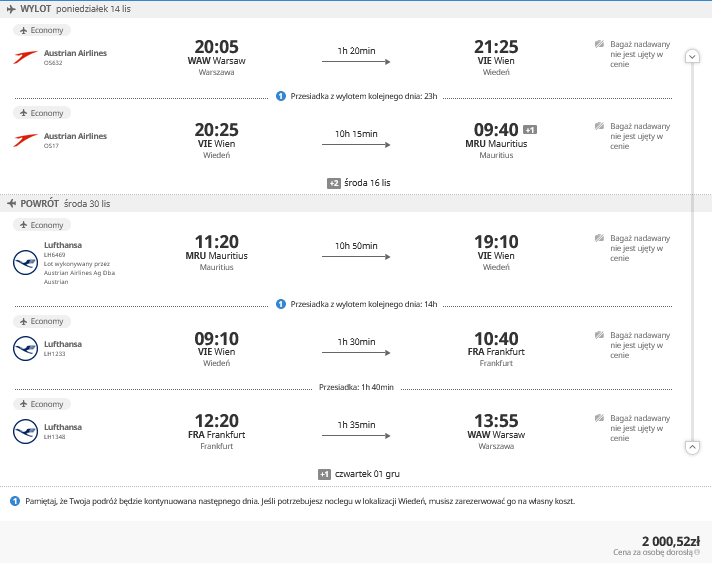
Task: Click the baggage icon on the Warsaw–Wien flight
Action: point(599,44)
